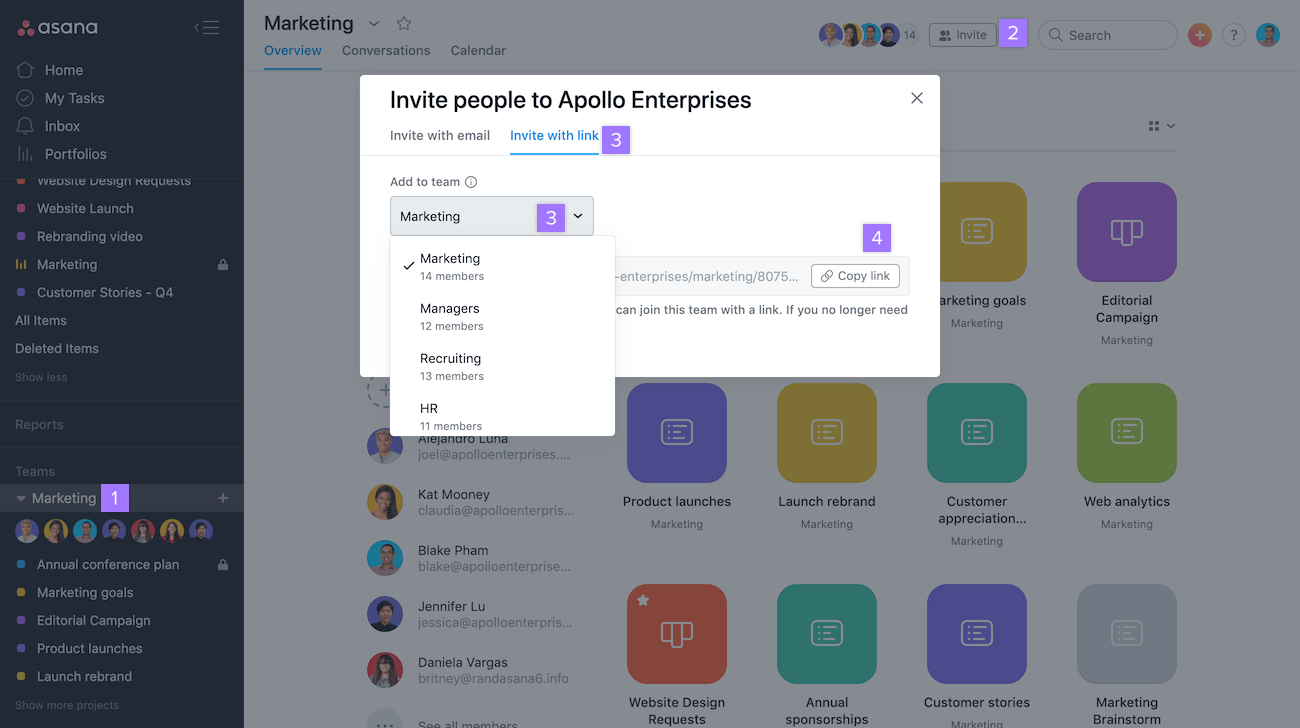Toggle the Add to team Marketing dropdown
The width and height of the screenshot is (1300, 728).
[492, 216]
